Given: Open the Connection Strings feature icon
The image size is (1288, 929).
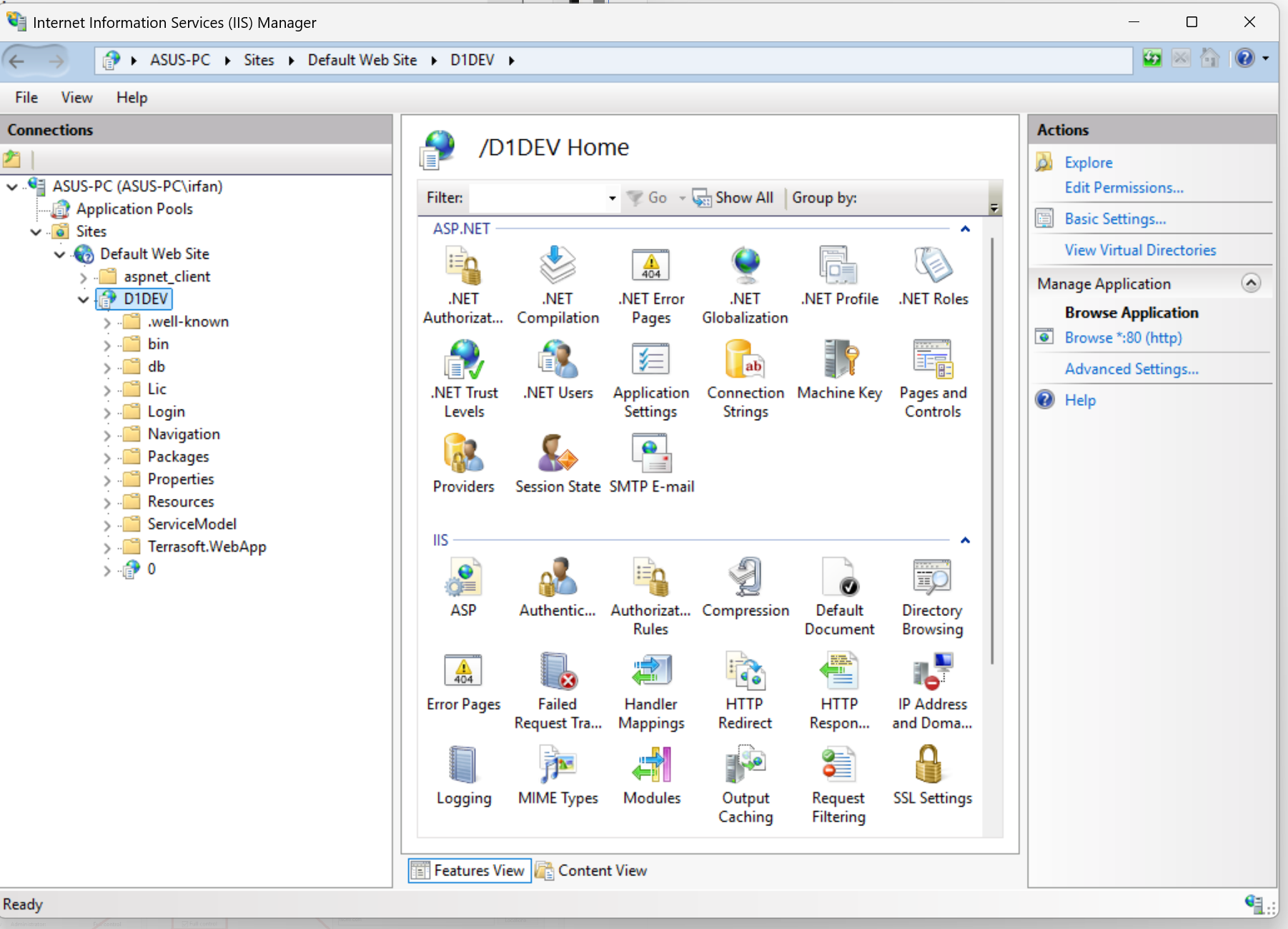Looking at the screenshot, I should [x=745, y=359].
